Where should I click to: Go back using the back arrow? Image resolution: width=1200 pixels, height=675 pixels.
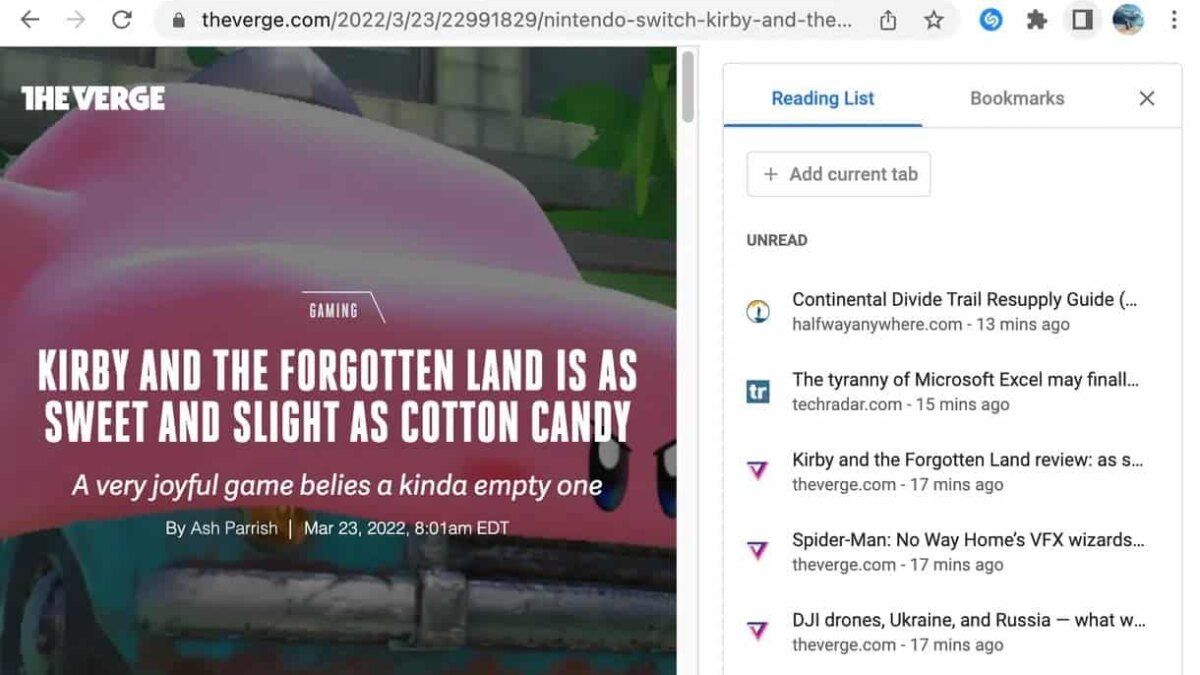pyautogui.click(x=30, y=19)
